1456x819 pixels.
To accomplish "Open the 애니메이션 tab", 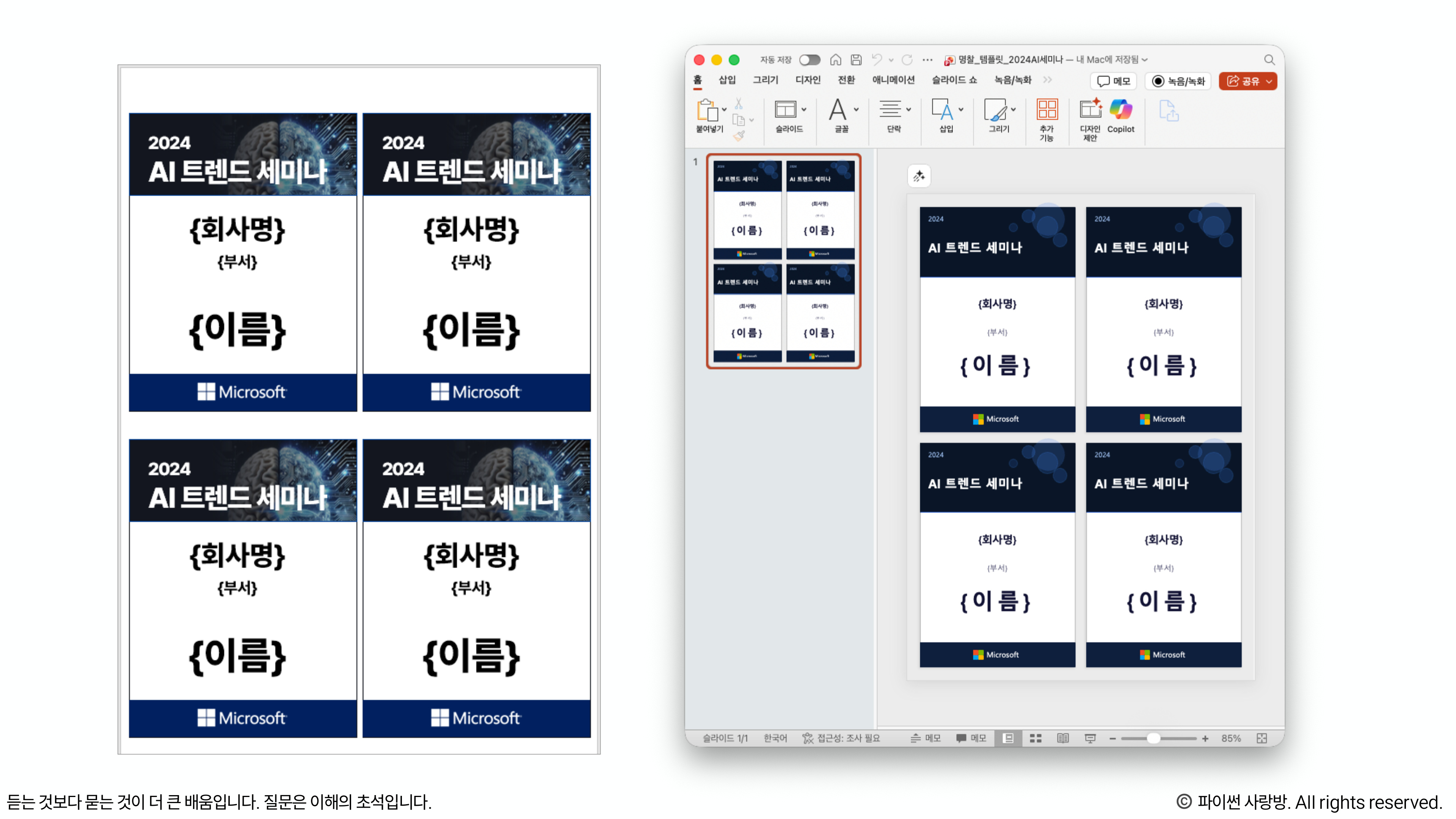I will [893, 80].
